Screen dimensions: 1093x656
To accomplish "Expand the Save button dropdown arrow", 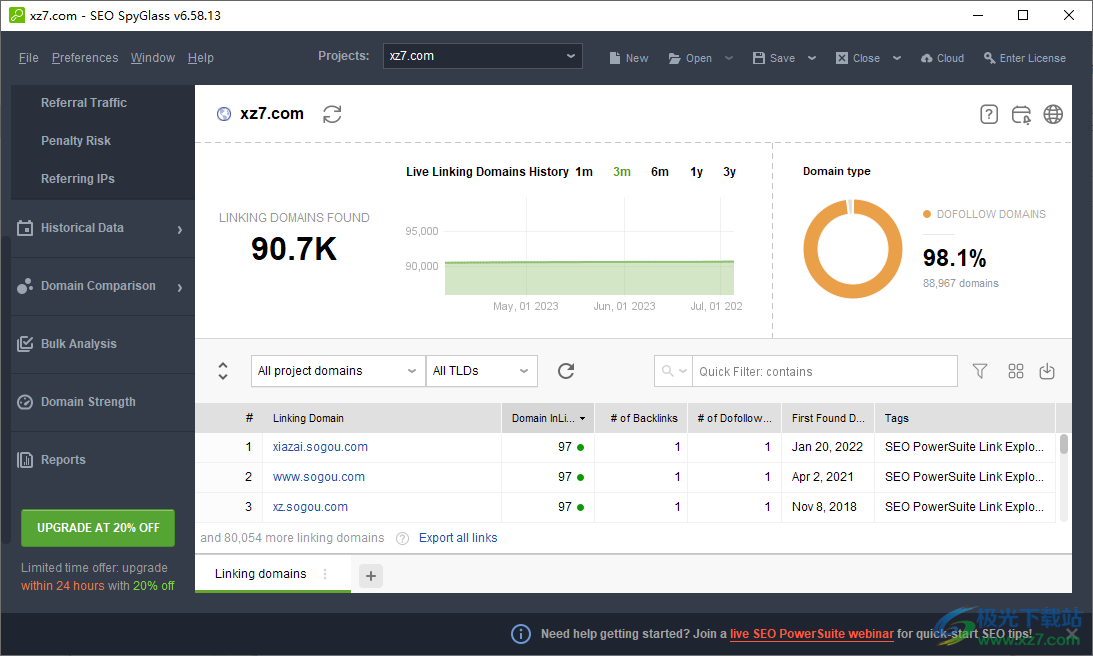I will point(812,58).
